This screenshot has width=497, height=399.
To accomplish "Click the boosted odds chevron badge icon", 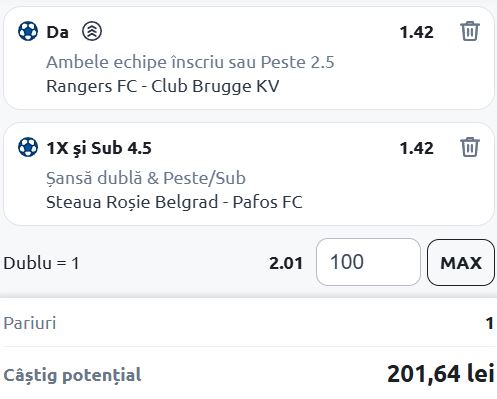I will pyautogui.click(x=92, y=31).
